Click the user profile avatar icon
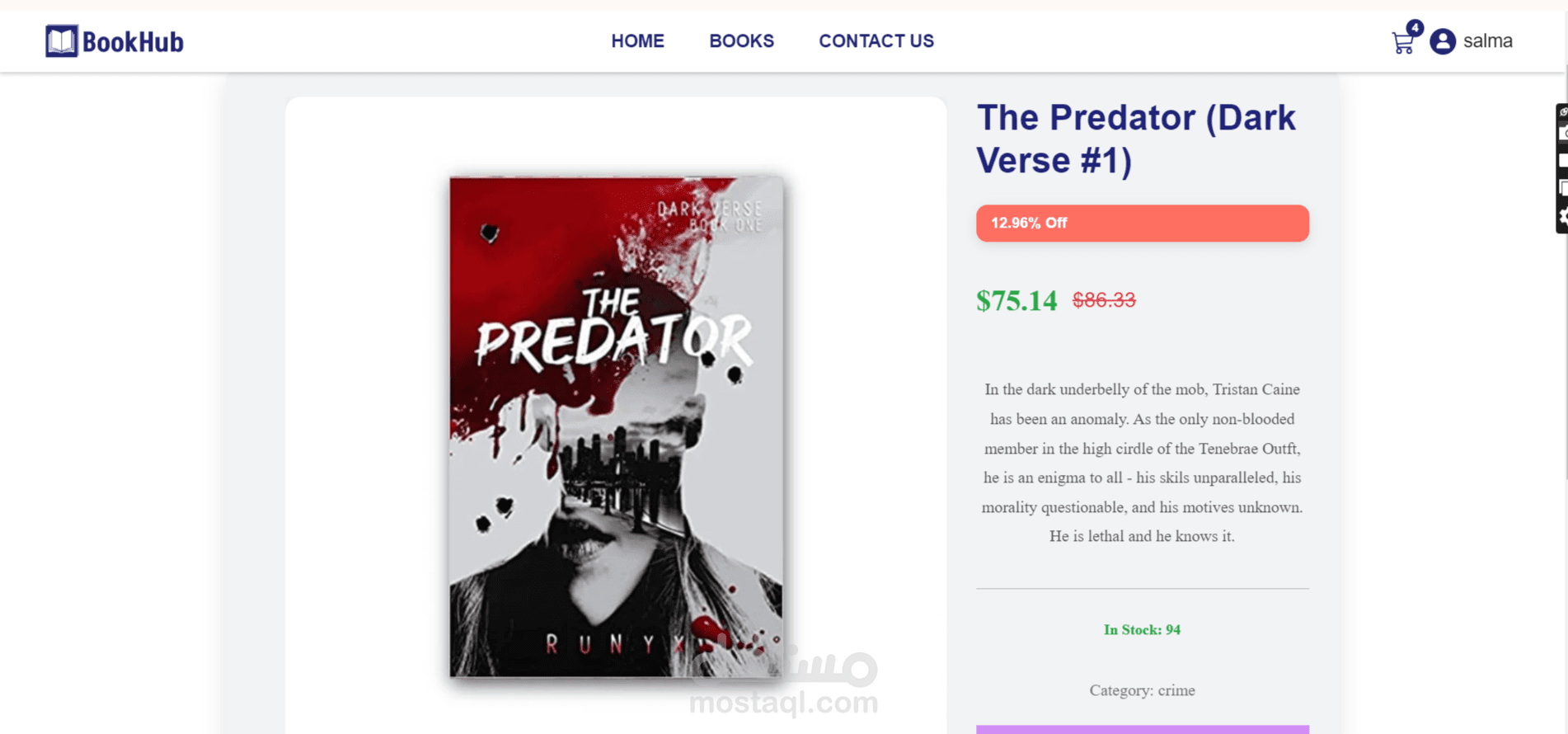 click(x=1443, y=41)
